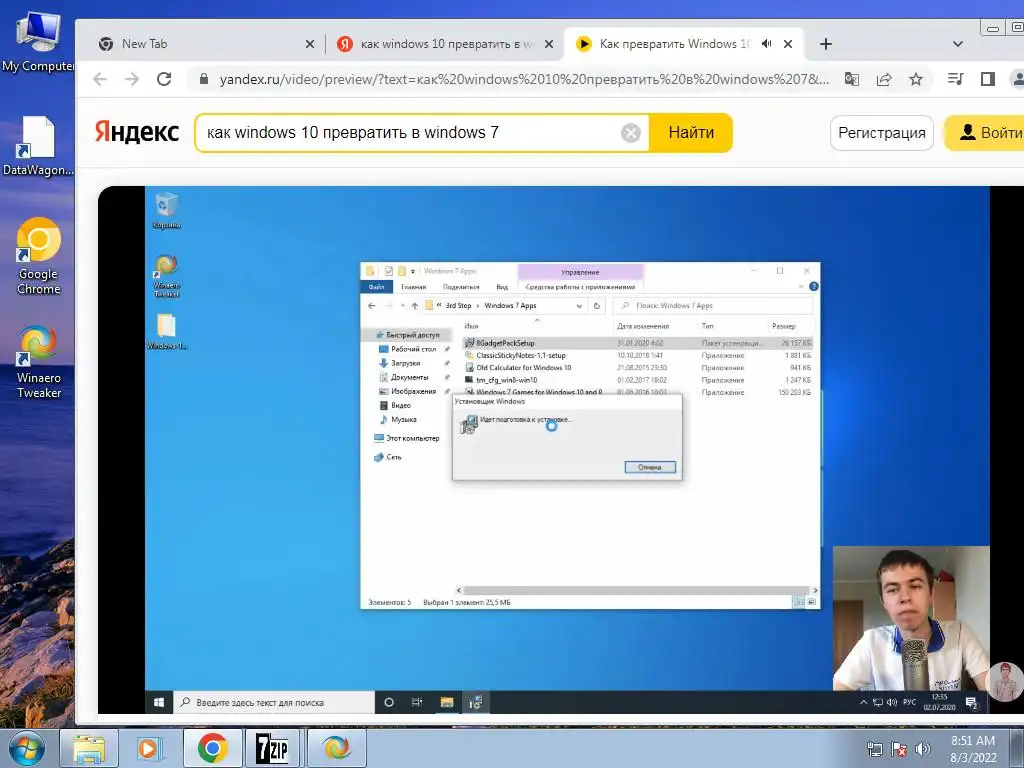Screen dimensions: 1024x768
Task: Minimize the Chrome window
Action: (x=993, y=28)
